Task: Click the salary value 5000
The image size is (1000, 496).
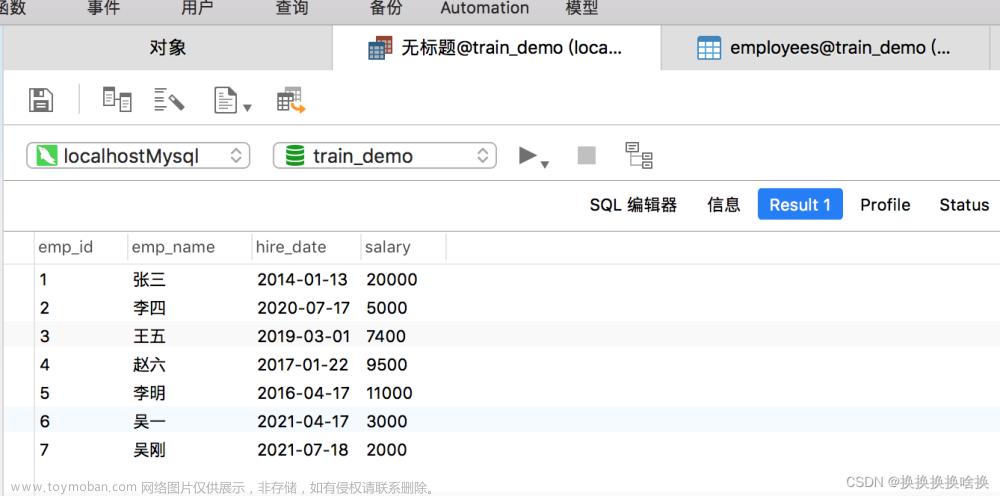Action: tap(386, 308)
